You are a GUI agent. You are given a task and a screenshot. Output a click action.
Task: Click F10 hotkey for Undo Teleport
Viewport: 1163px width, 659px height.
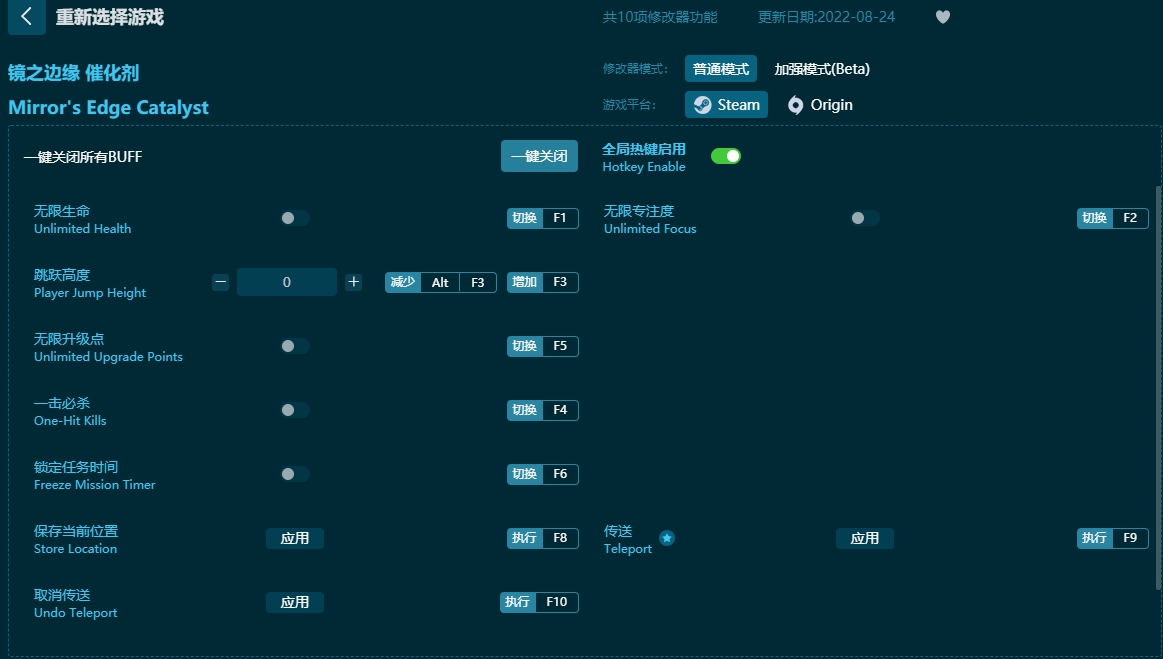tap(539, 602)
